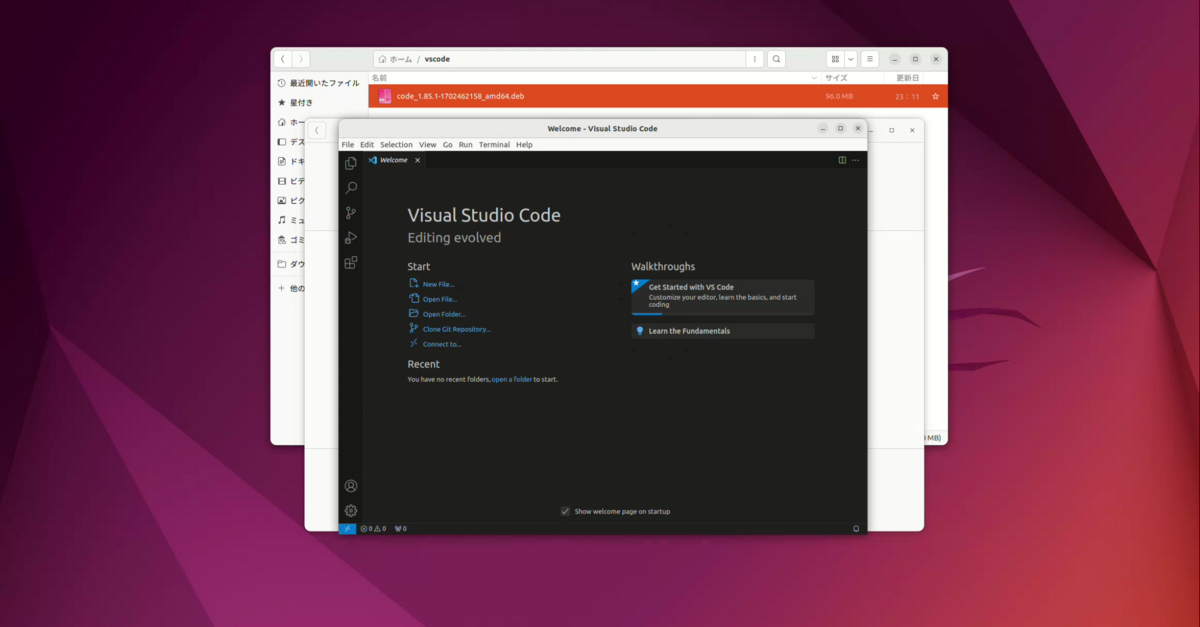Select the code_1.85.1-1702462158_amd64.deb file
The image size is (1200, 627).
pyautogui.click(x=657, y=96)
